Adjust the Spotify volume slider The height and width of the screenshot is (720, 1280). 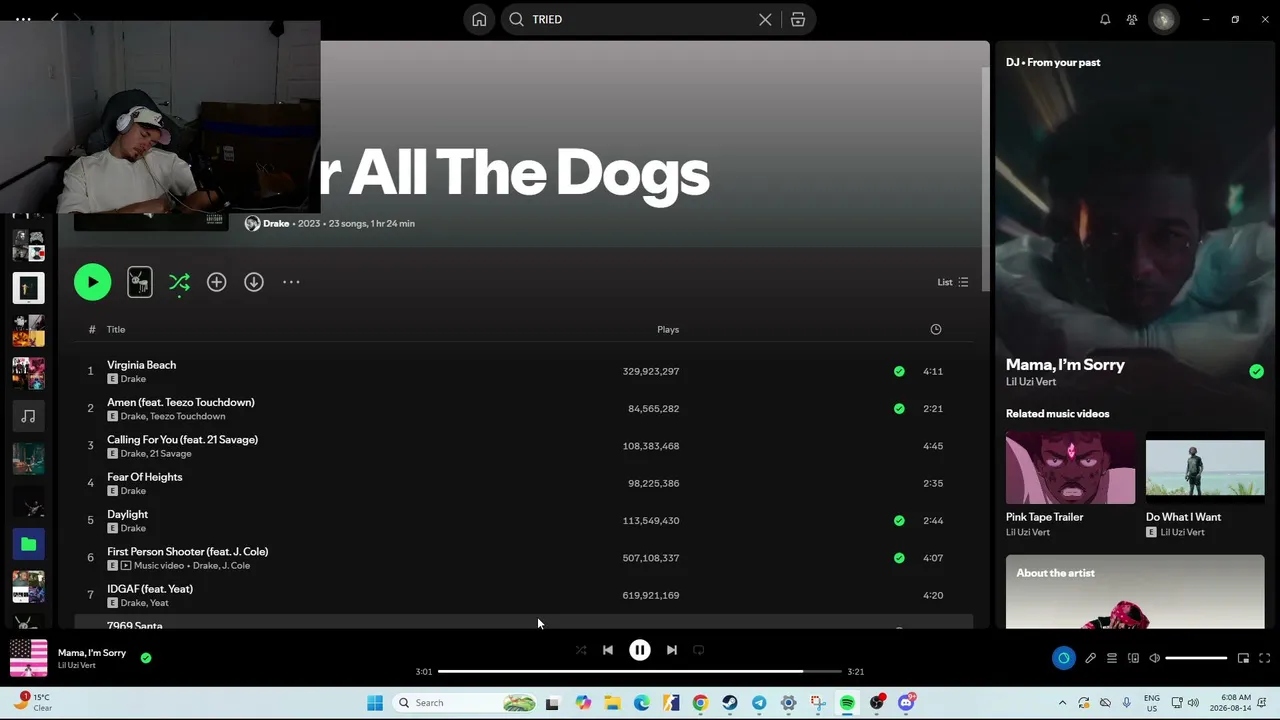[1196, 658]
